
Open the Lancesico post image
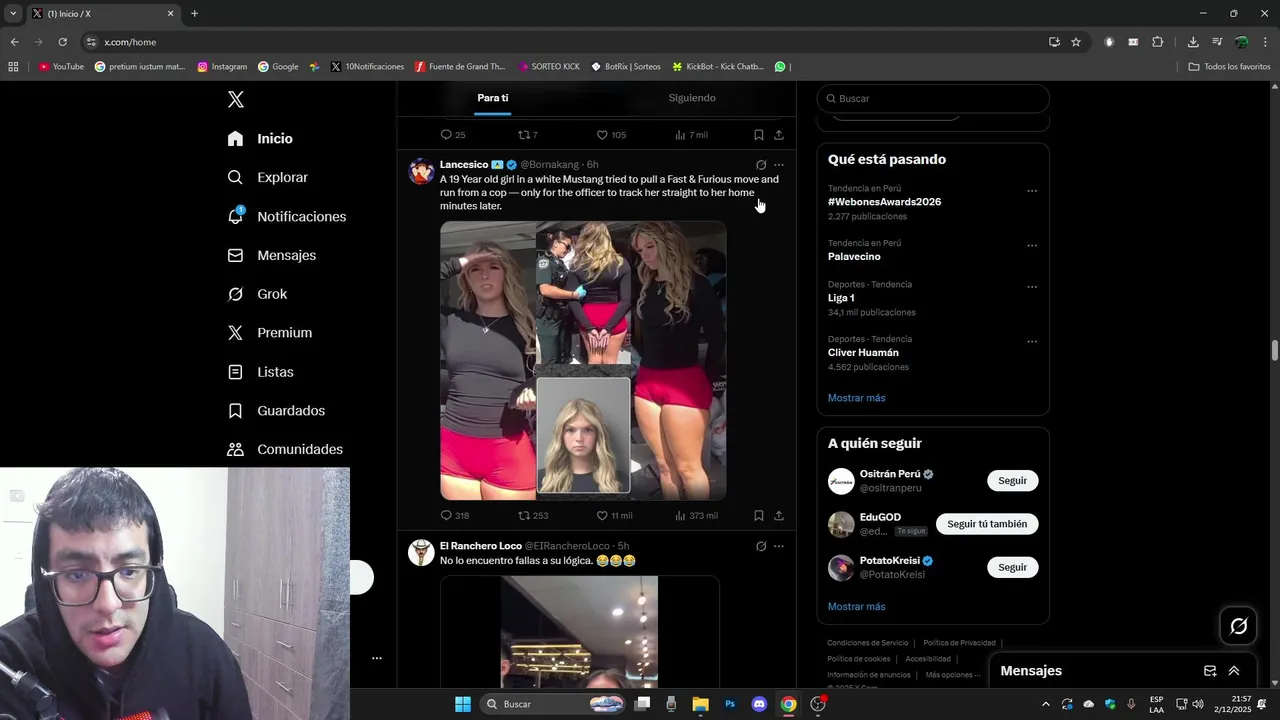(x=583, y=360)
